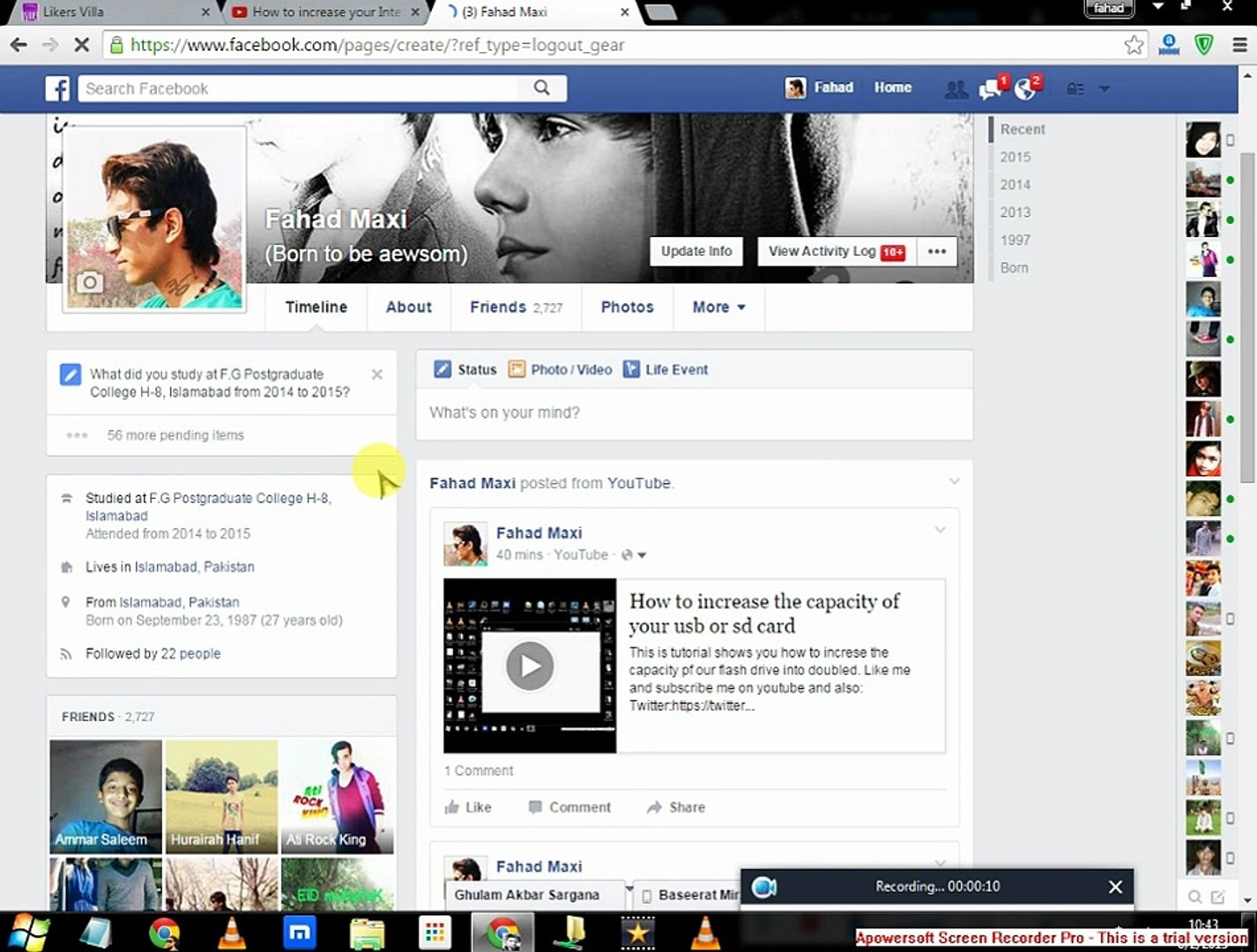Open the Chrome hamburger menu
The width and height of the screenshot is (1257, 952).
pos(1239,45)
